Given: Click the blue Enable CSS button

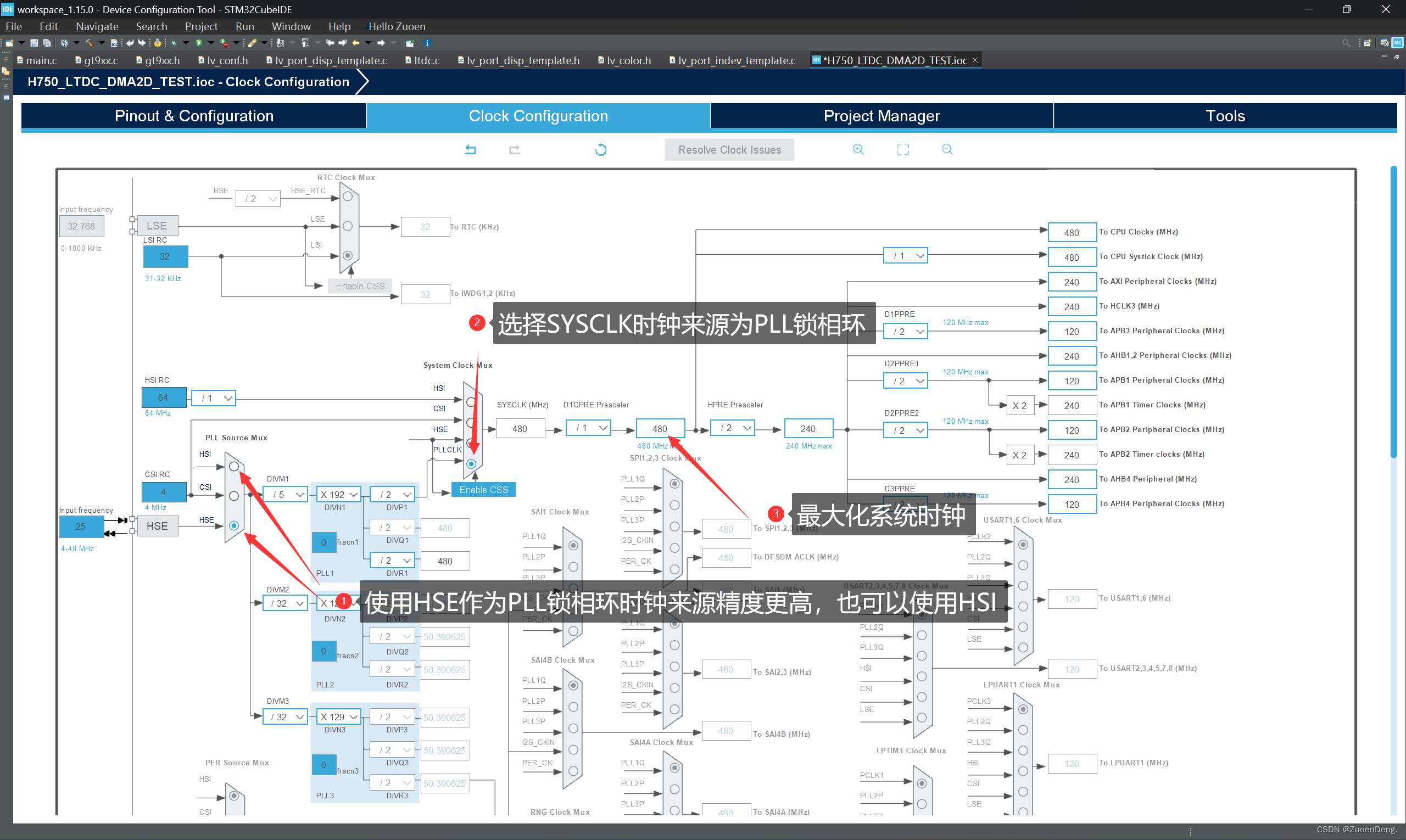Looking at the screenshot, I should pyautogui.click(x=483, y=490).
